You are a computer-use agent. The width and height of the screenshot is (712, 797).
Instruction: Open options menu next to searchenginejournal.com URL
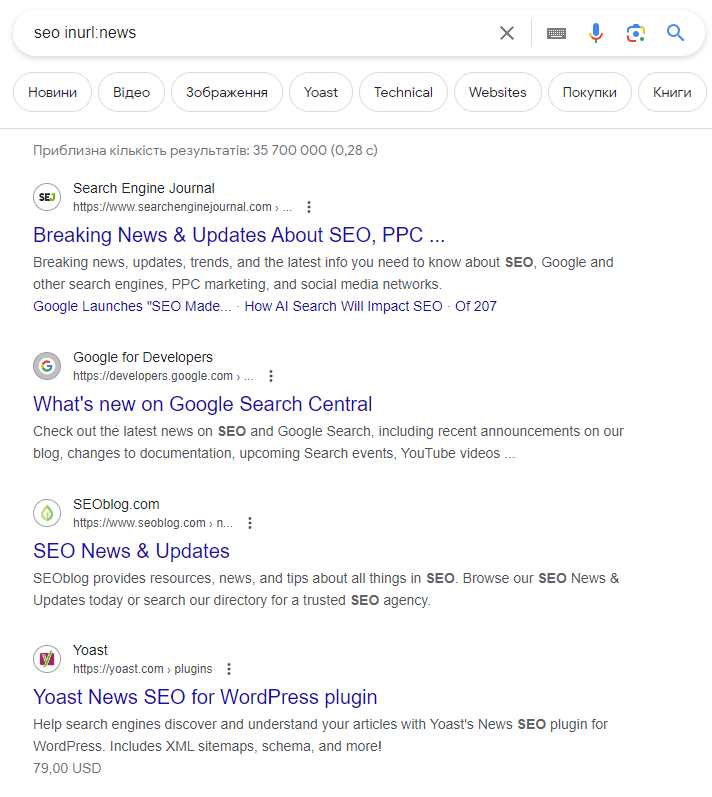(x=309, y=207)
